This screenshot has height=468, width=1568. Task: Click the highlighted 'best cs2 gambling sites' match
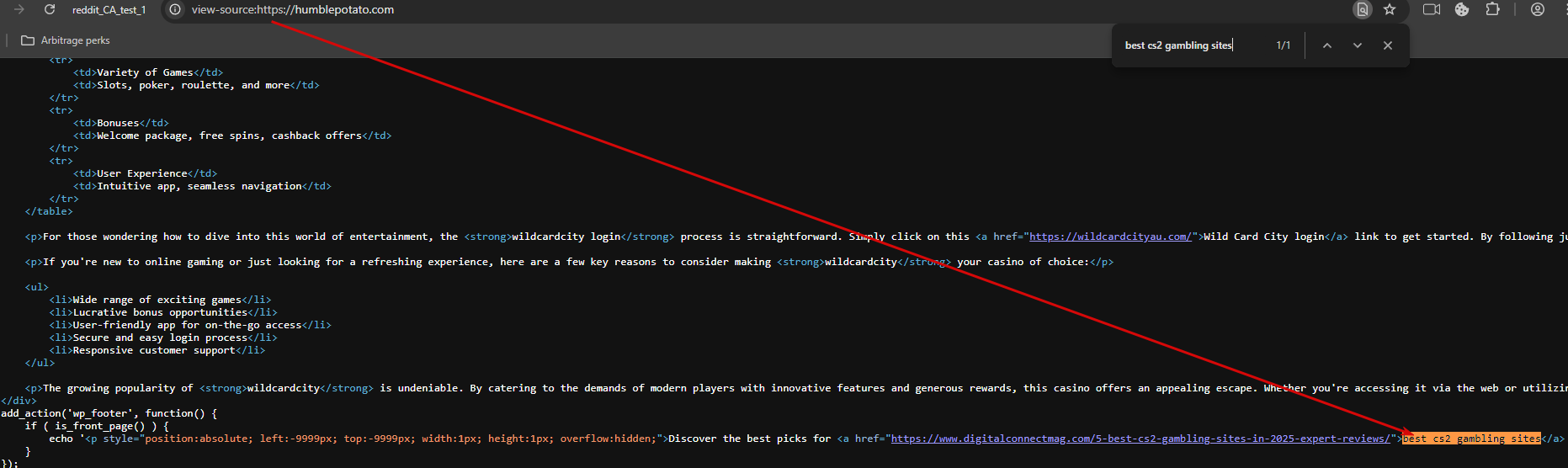(1471, 439)
